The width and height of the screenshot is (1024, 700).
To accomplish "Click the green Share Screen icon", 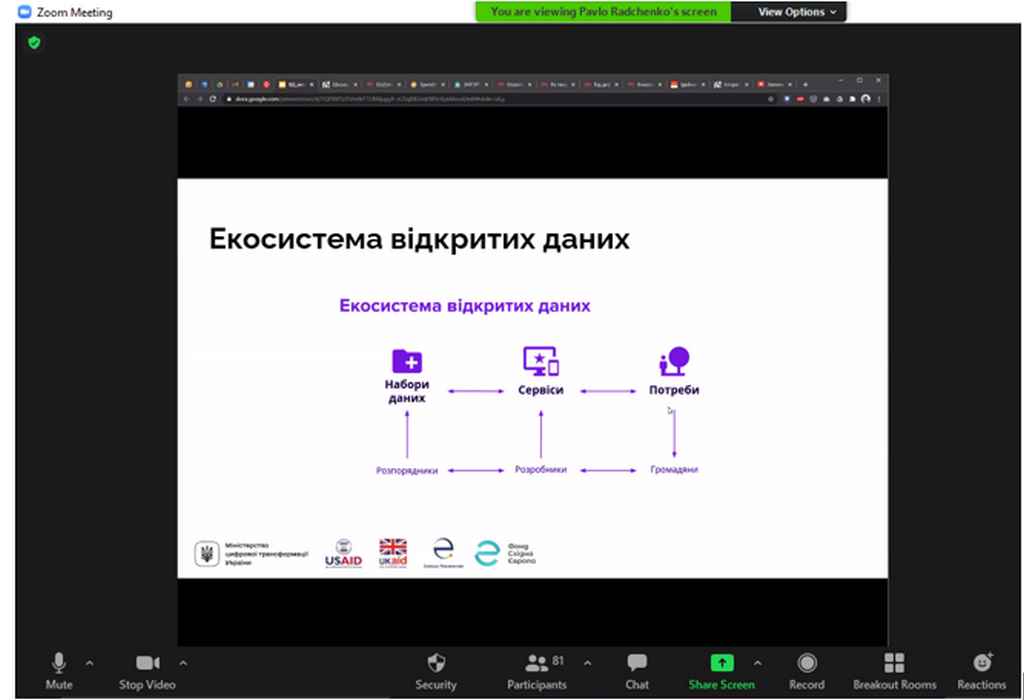I will (721, 664).
